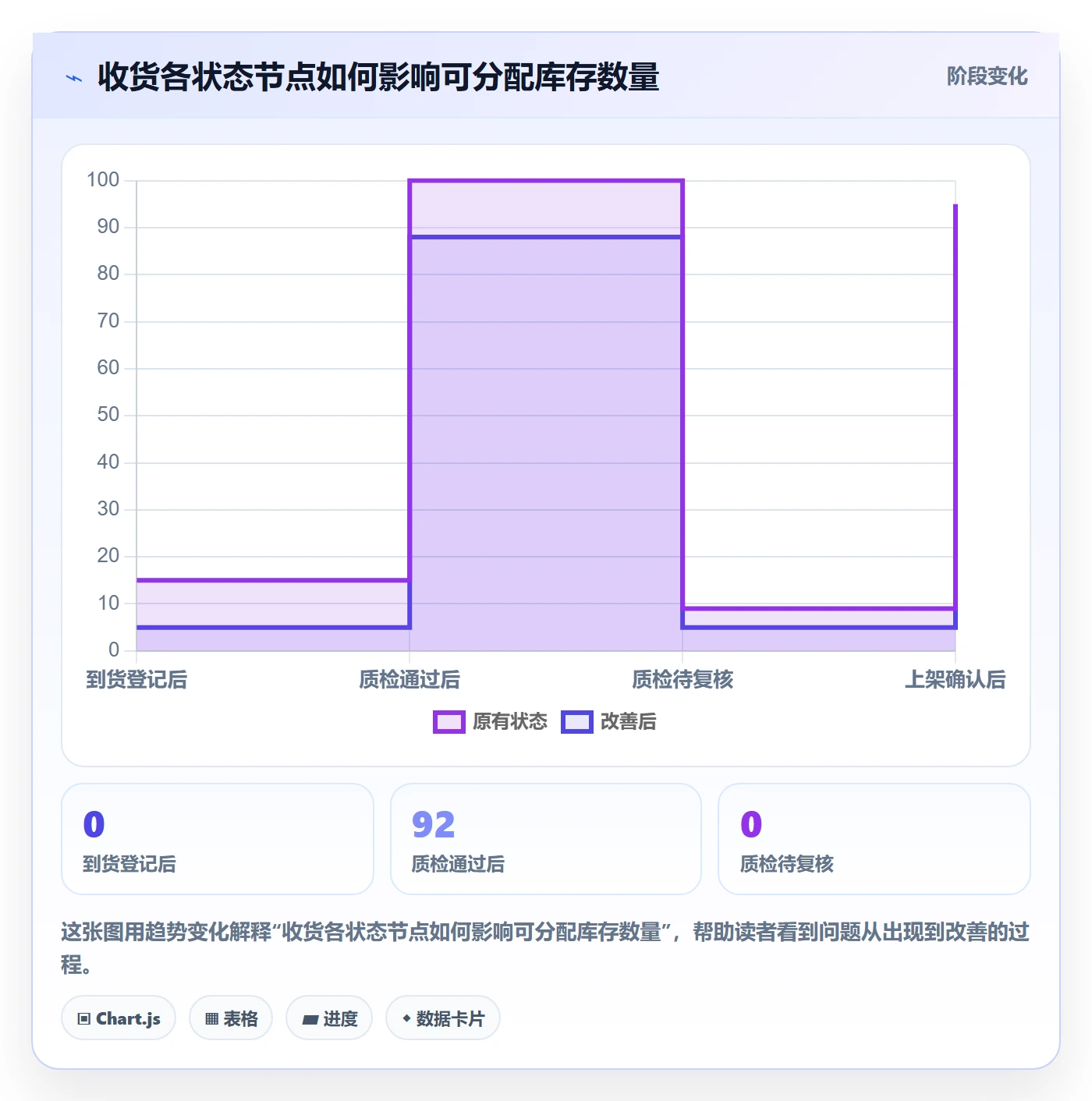The height and width of the screenshot is (1101, 1092).
Task: Select the 进度 tag chip
Action: (x=329, y=1018)
